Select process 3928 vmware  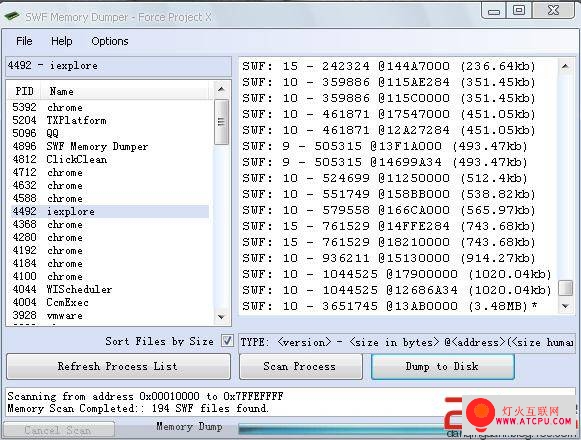pos(109,315)
